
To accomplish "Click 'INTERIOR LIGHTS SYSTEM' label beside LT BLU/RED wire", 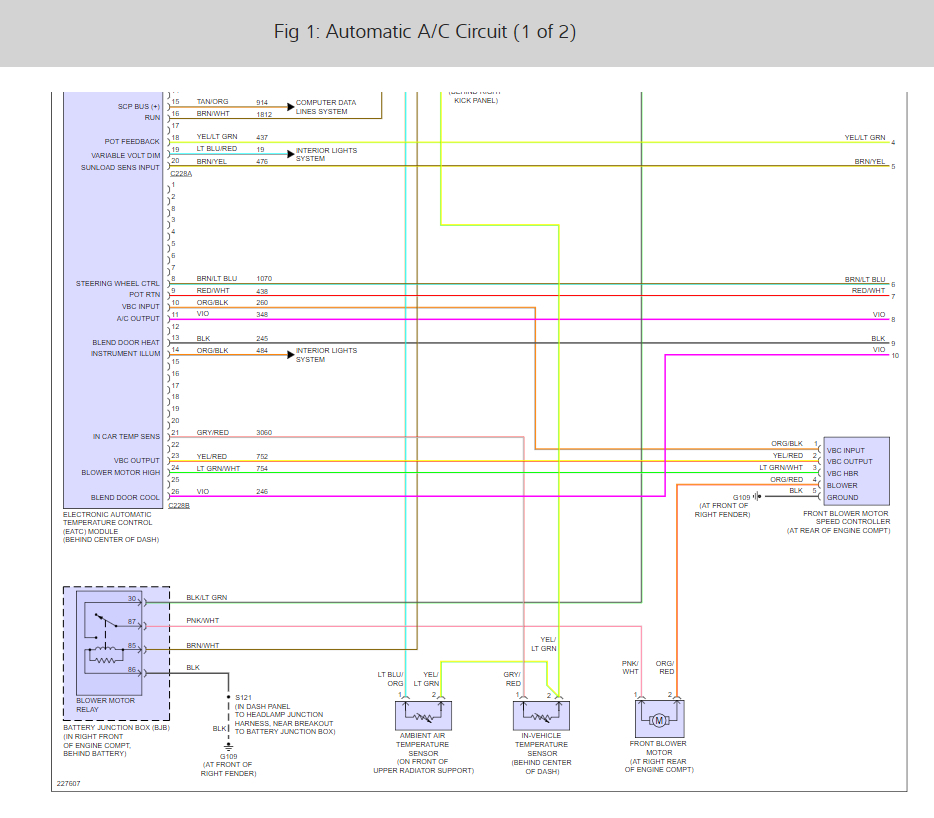I will (x=326, y=154).
